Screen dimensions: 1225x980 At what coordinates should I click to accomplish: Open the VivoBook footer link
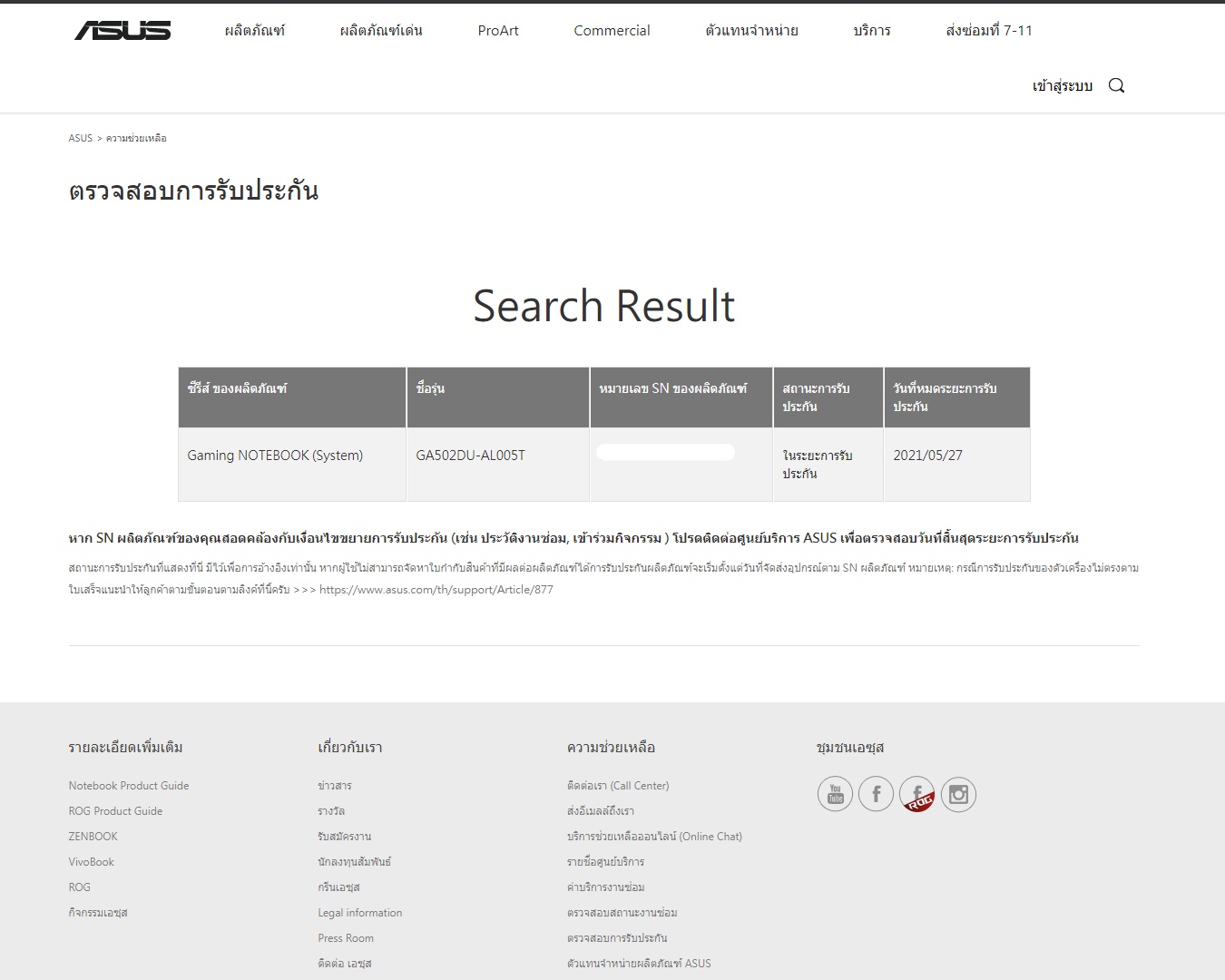92,862
